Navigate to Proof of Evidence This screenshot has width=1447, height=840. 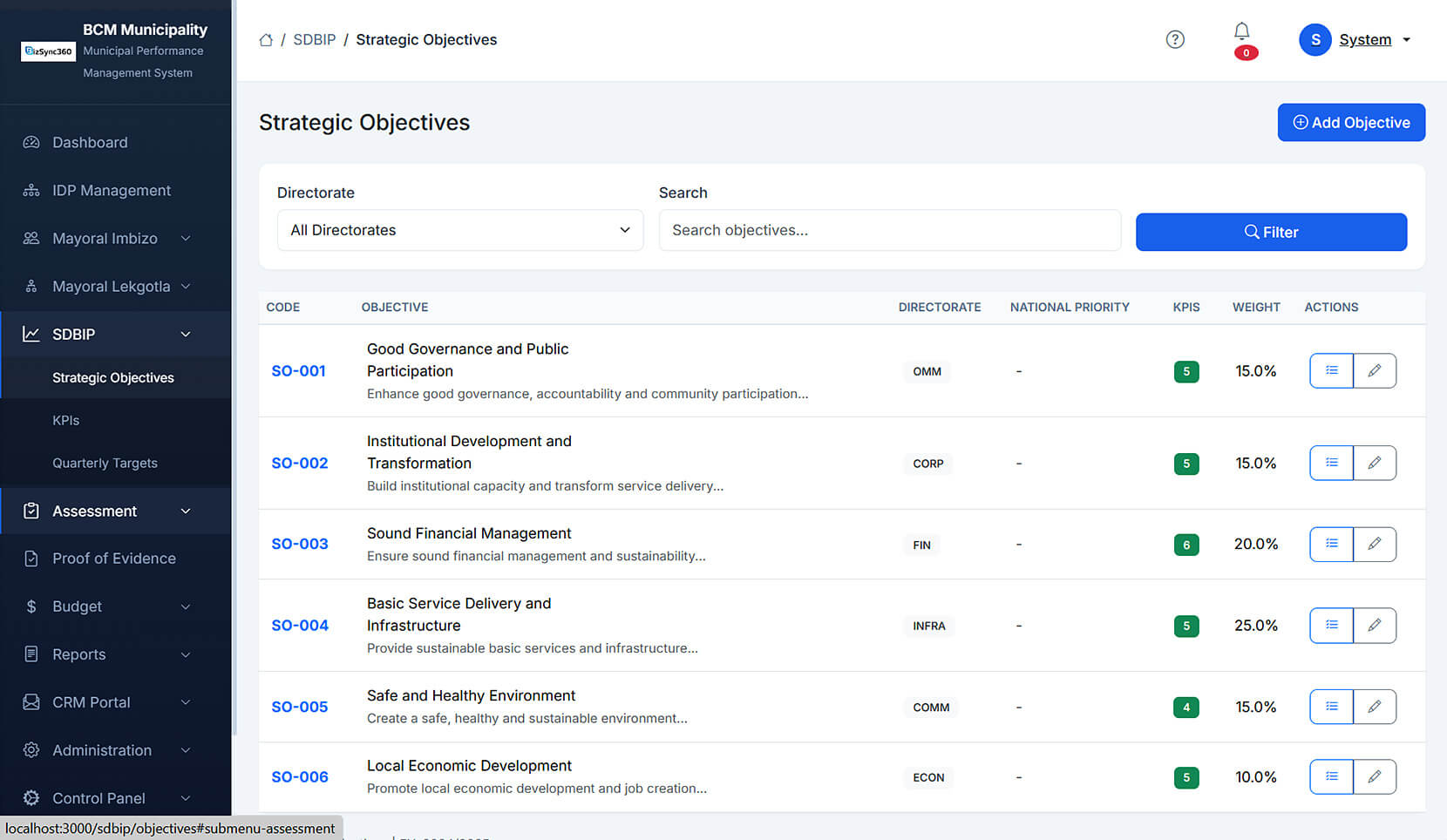pos(113,559)
